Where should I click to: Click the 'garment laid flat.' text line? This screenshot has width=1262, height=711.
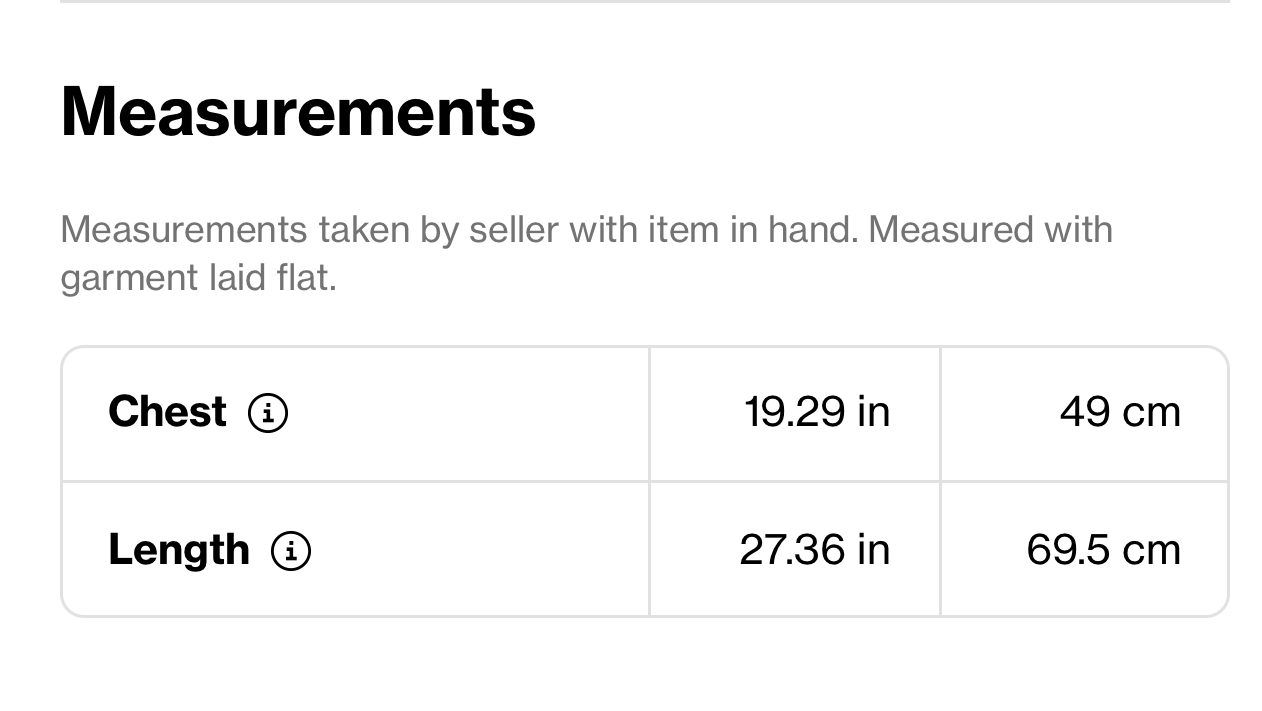click(x=198, y=278)
